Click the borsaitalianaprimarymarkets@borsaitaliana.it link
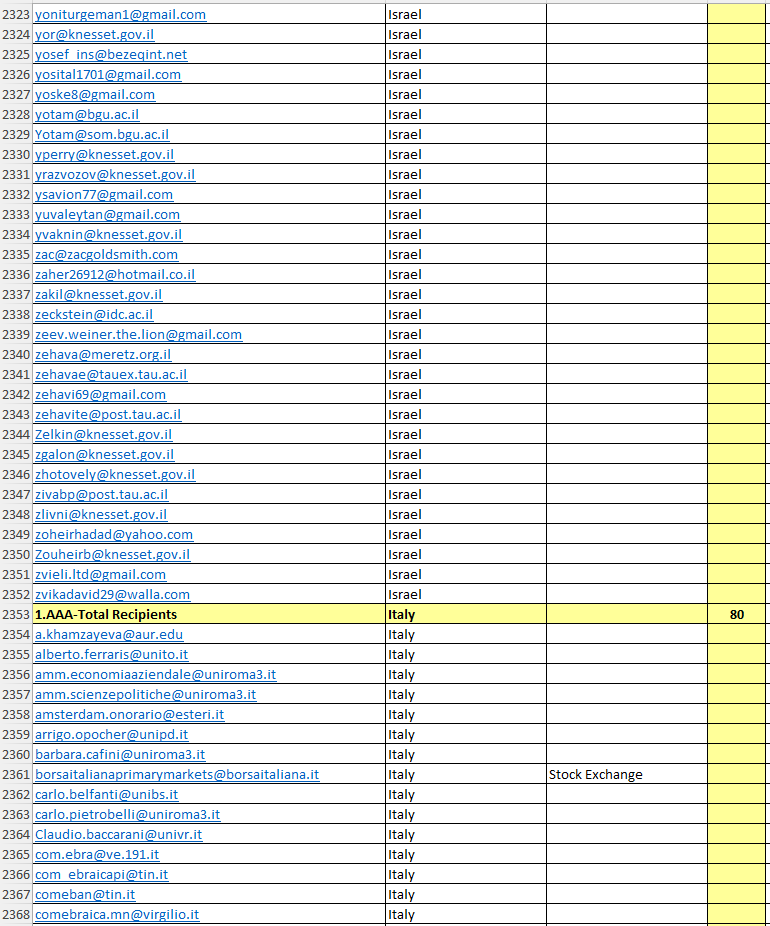The image size is (770, 926). (x=177, y=775)
